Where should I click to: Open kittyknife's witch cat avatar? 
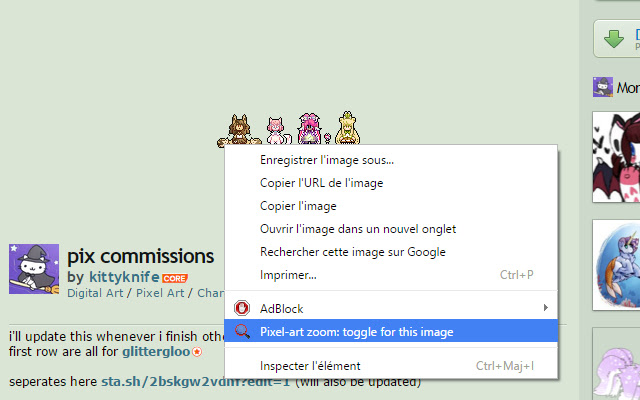(33, 268)
